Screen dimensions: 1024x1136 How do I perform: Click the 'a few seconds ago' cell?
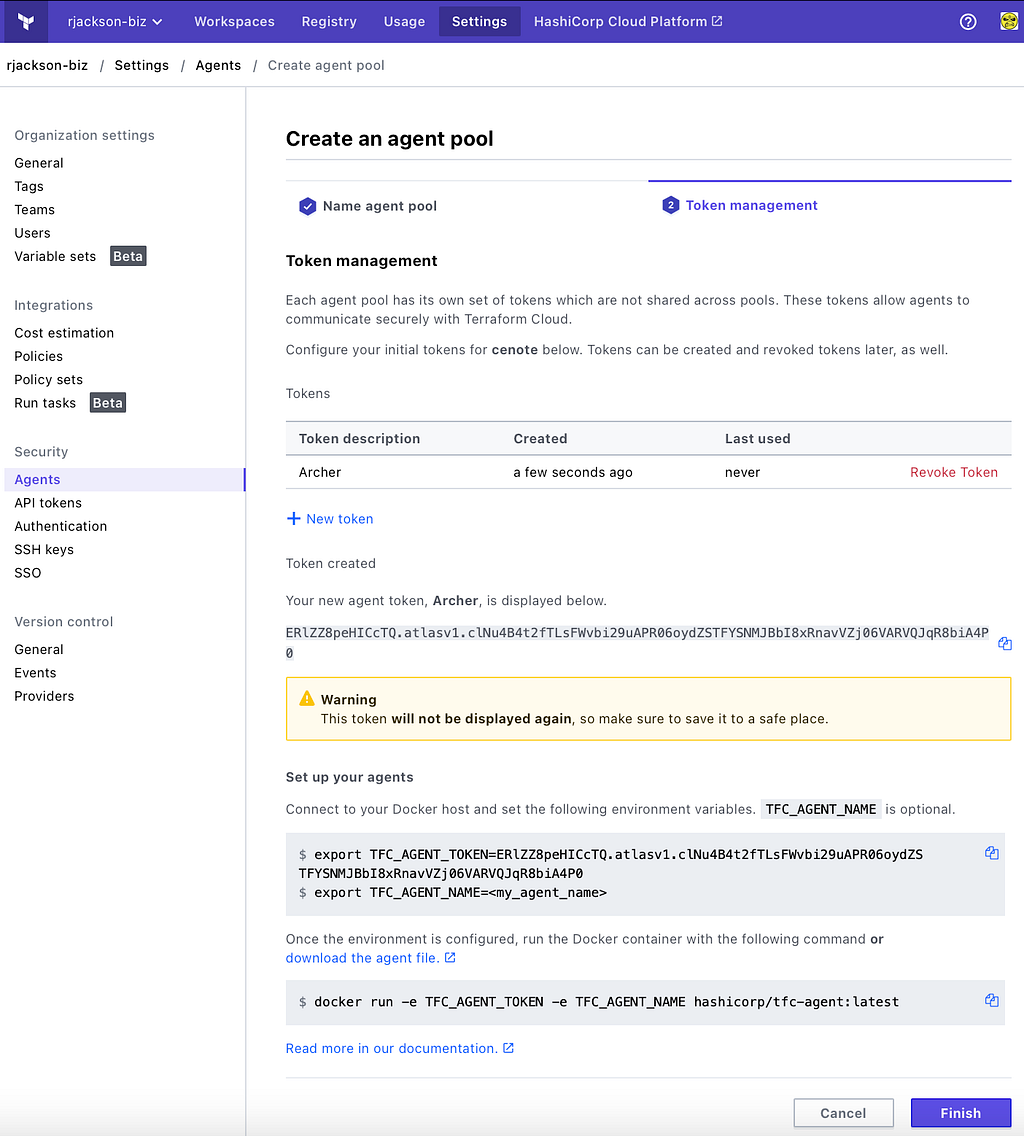pyautogui.click(x=573, y=472)
